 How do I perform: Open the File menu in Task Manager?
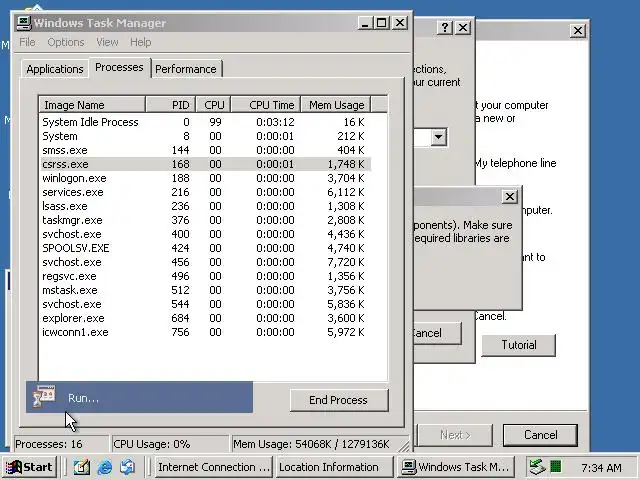coord(27,42)
